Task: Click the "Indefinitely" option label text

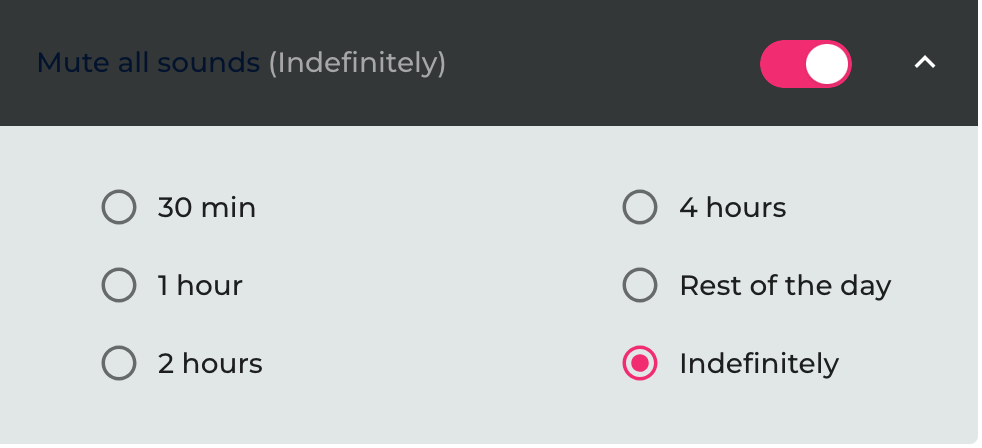Action: pyautogui.click(x=759, y=363)
